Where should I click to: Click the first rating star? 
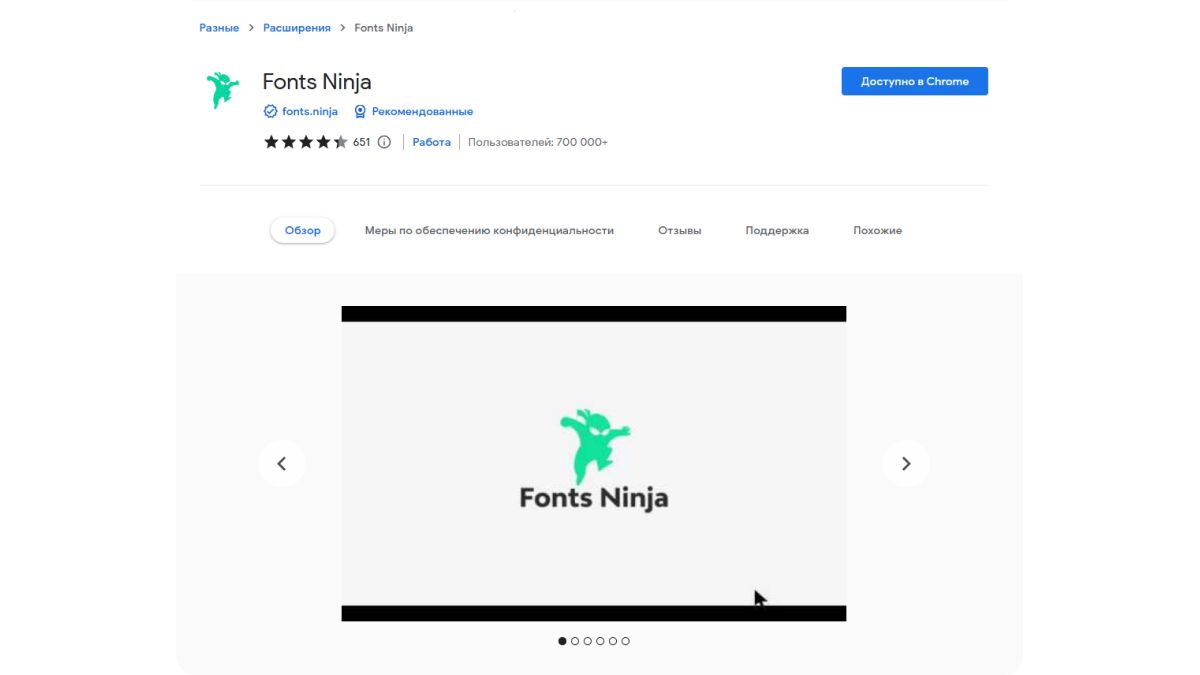272,142
